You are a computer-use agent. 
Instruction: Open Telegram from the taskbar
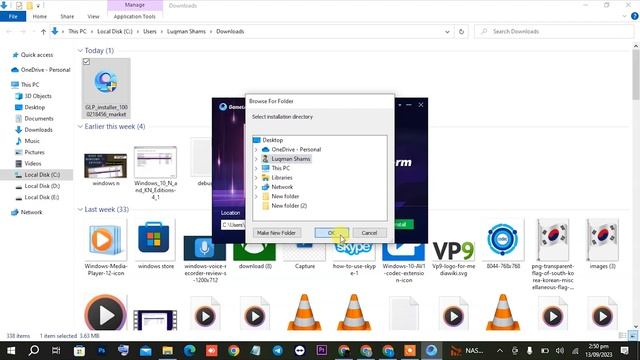[x=278, y=351]
